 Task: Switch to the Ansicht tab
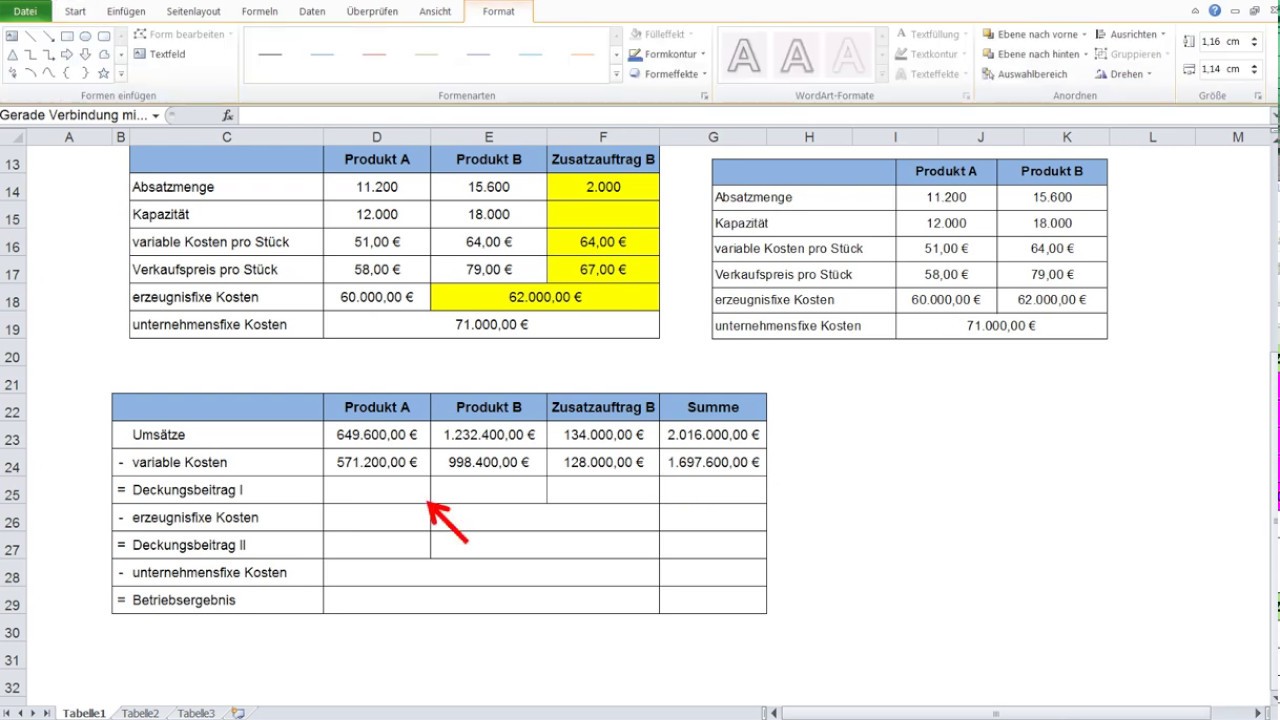435,12
